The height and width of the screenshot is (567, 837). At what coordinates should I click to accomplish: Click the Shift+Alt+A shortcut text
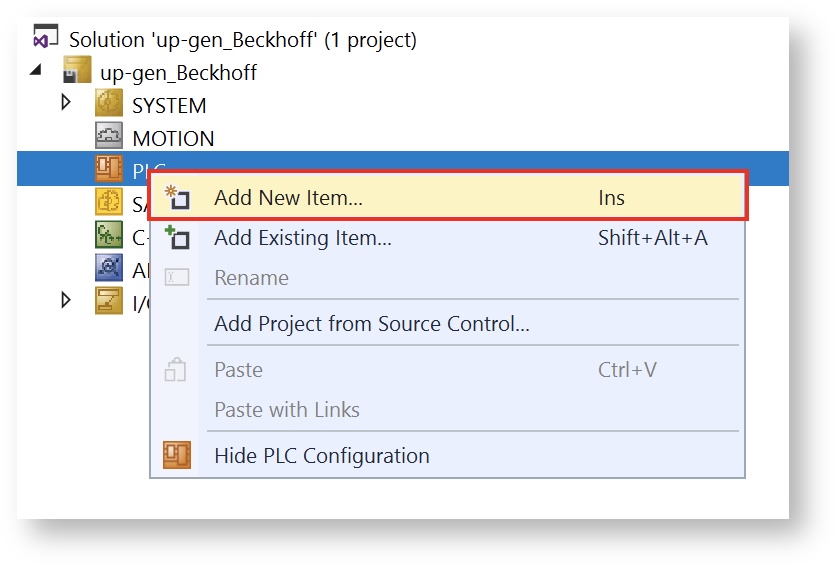click(x=653, y=238)
